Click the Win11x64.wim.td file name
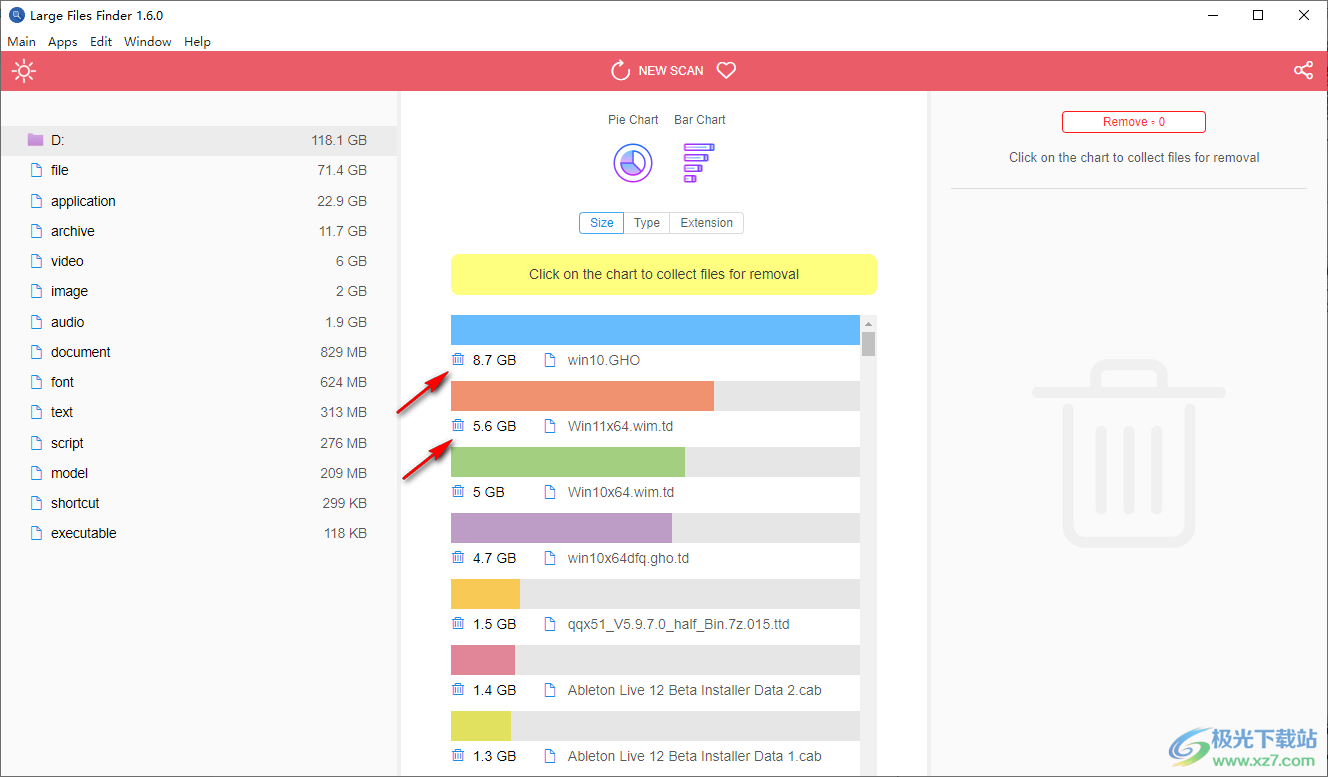 (620, 426)
